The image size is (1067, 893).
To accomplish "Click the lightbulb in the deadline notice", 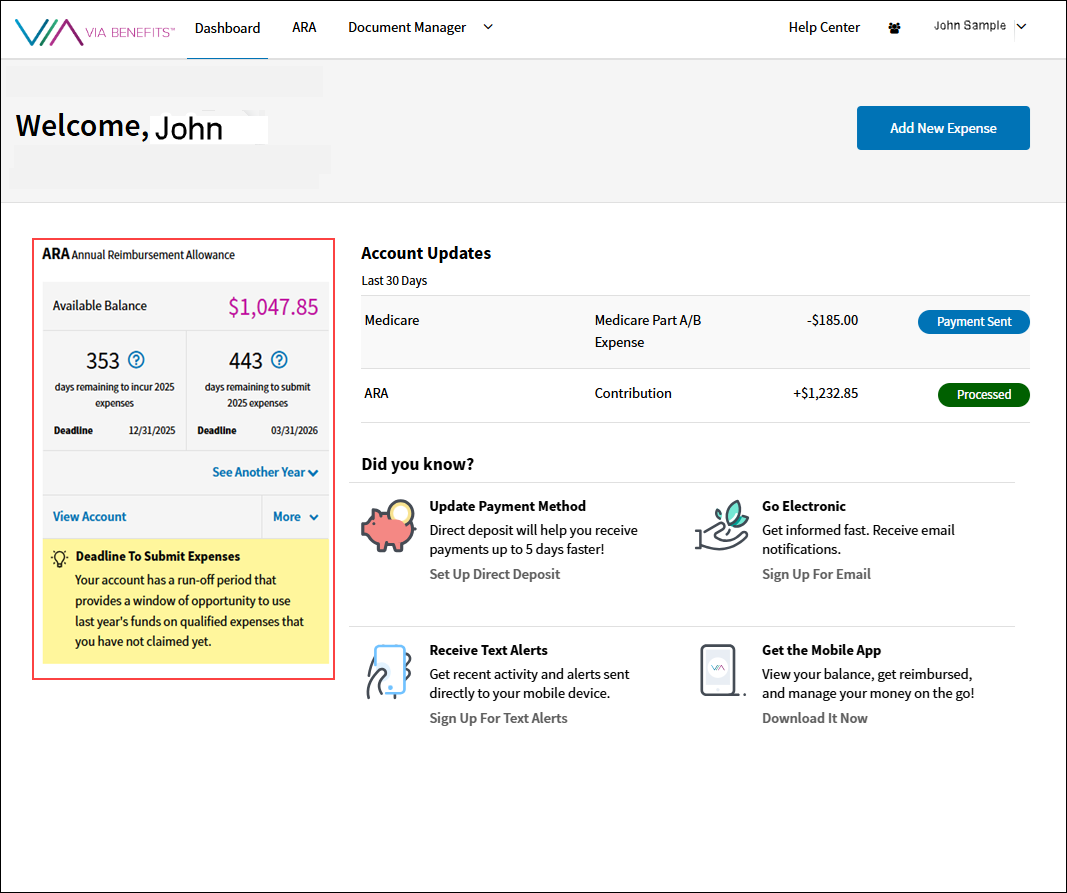I will coord(58,556).
